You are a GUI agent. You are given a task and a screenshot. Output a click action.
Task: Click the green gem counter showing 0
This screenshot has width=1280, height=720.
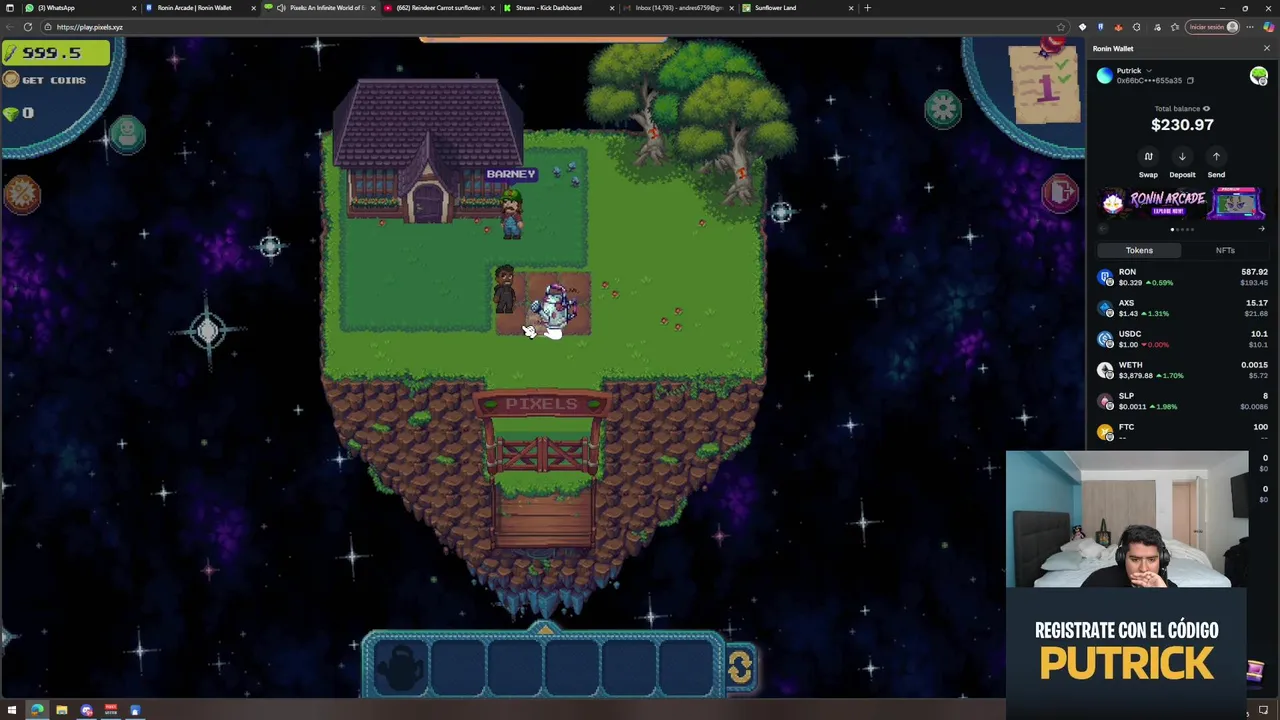[x=18, y=114]
